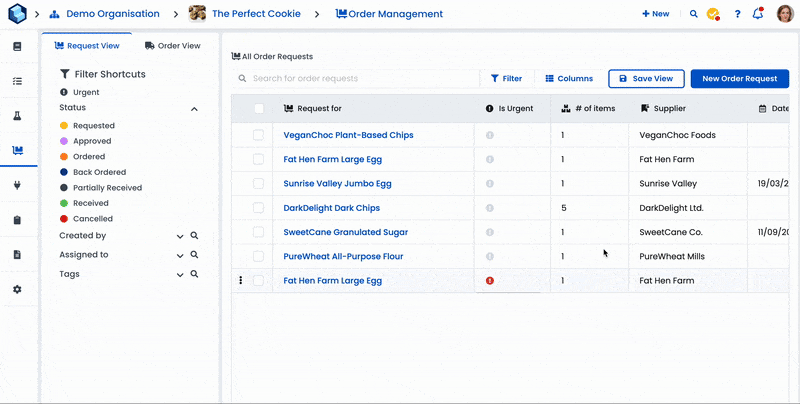Switch to the Order View tab
800x404 pixels.
point(172,46)
